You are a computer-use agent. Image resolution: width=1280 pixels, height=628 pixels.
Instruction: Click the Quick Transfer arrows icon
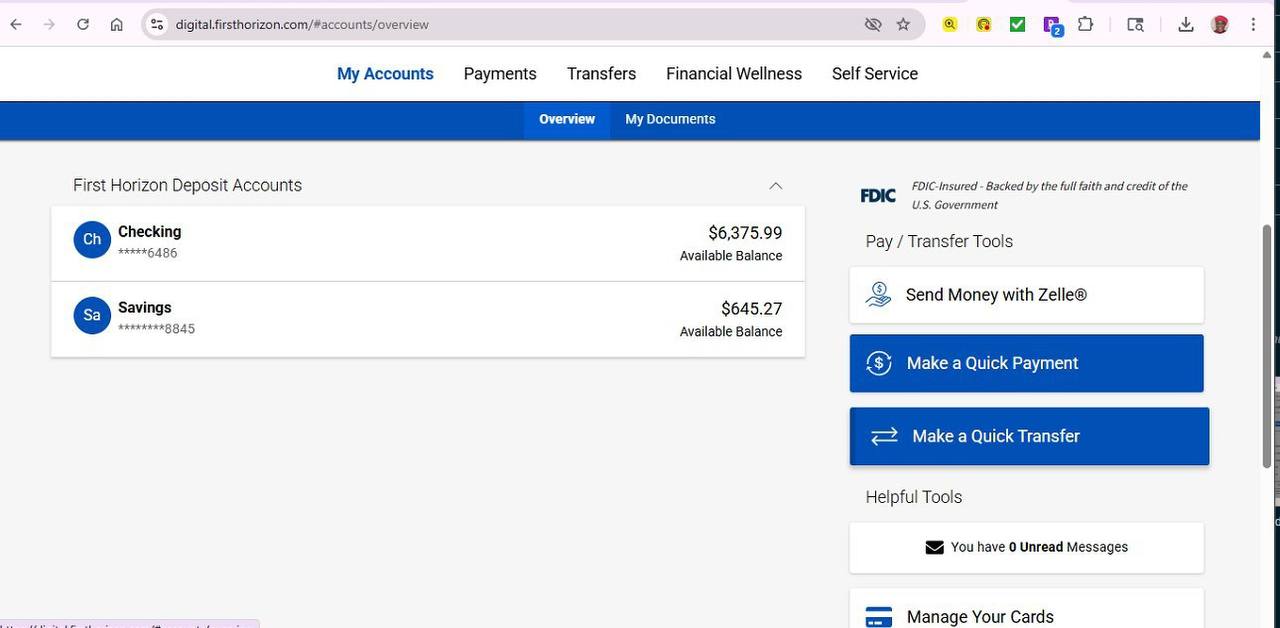884,436
